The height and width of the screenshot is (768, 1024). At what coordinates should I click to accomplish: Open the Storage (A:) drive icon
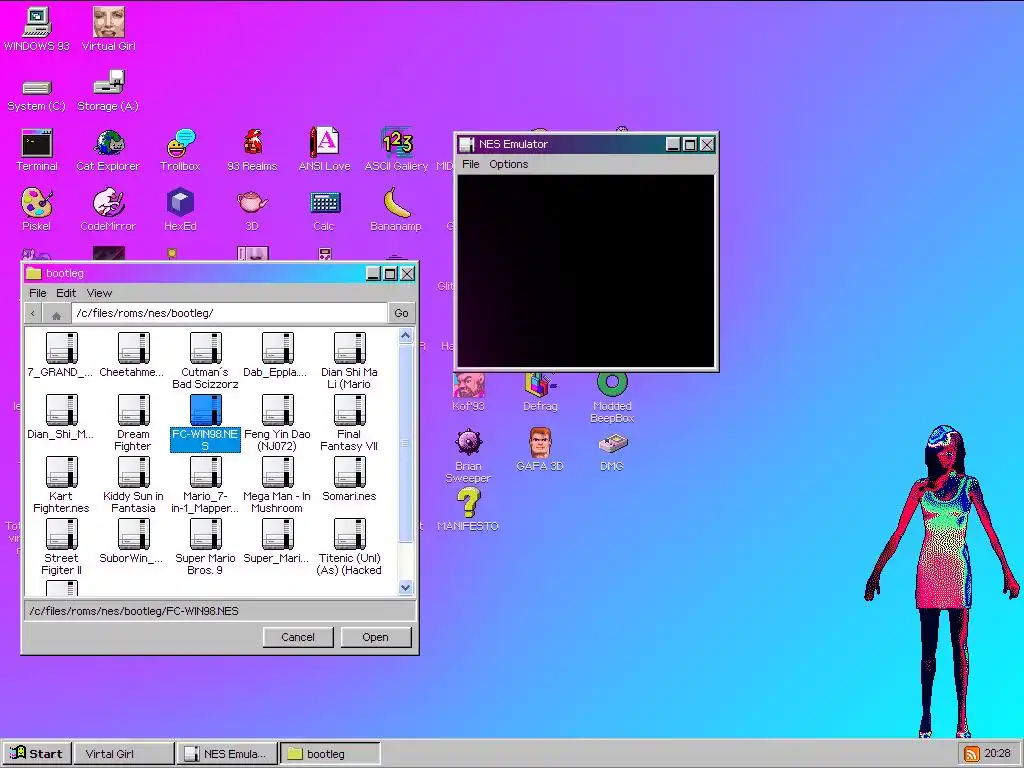(108, 91)
